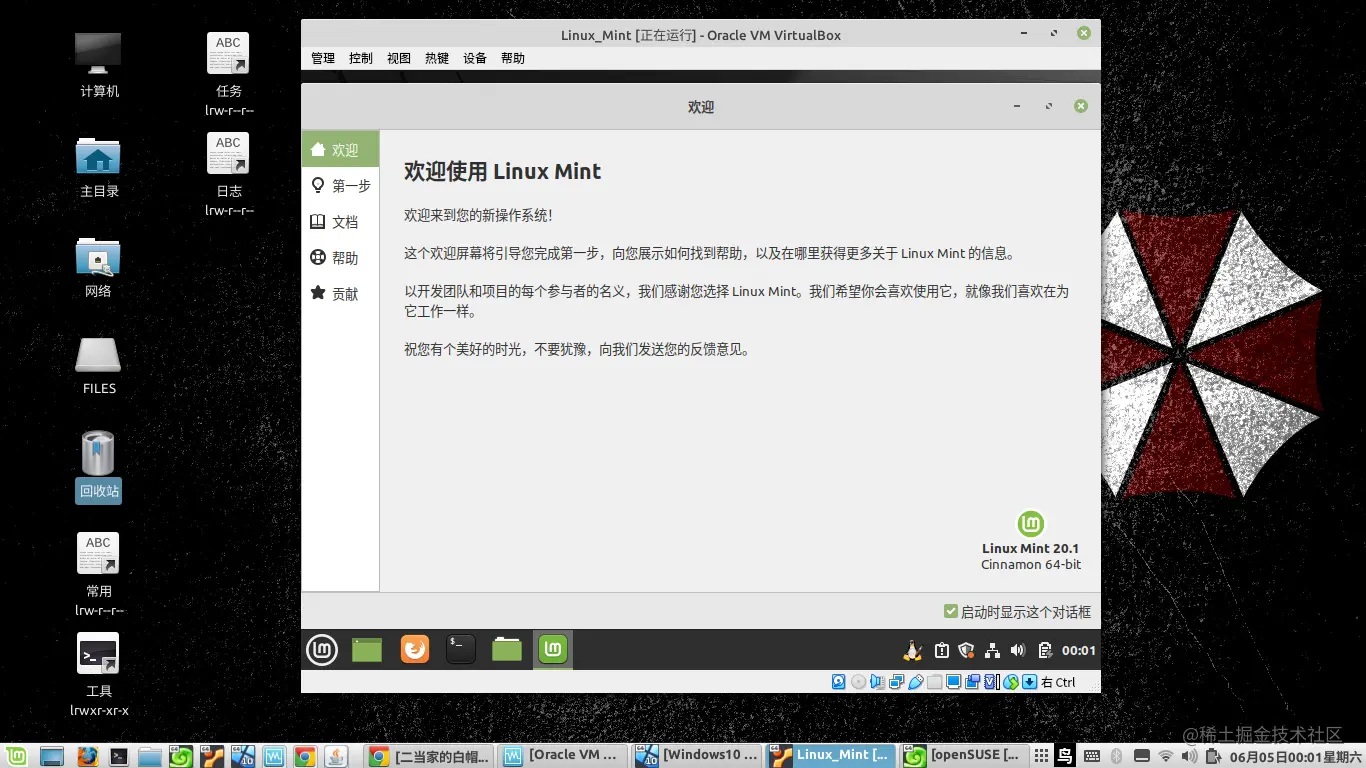The width and height of the screenshot is (1366, 768).
Task: Switch to openSUSE taskbar window
Action: click(x=964, y=756)
